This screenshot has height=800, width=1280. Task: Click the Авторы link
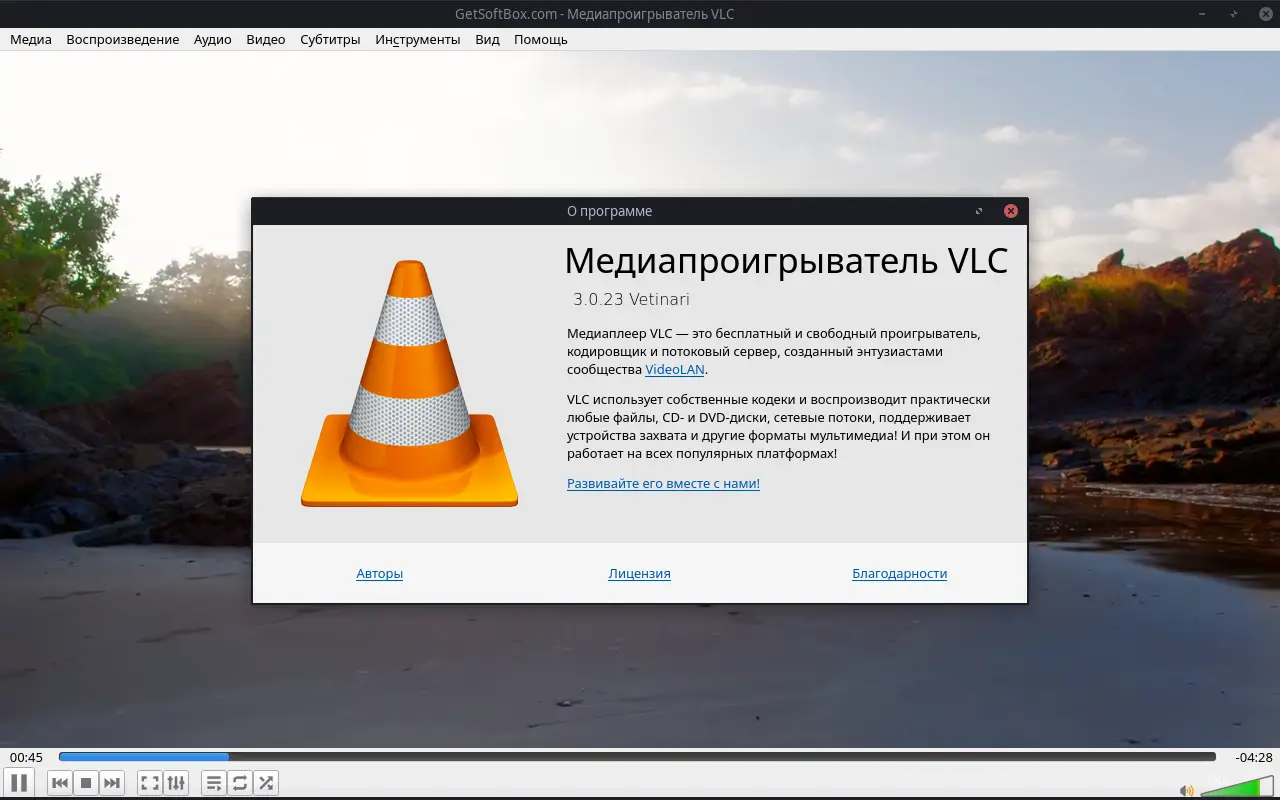[379, 574]
